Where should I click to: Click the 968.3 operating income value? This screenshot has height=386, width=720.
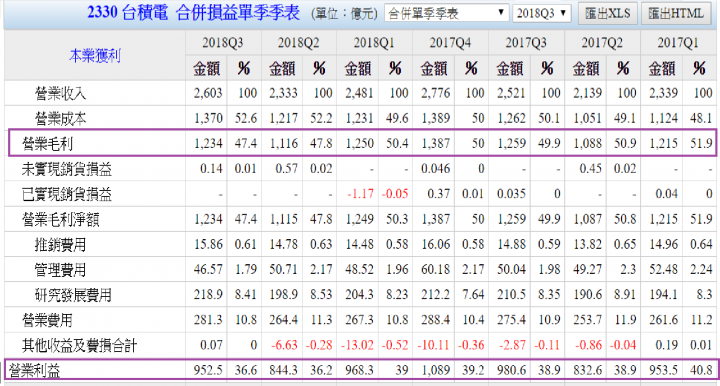tap(360, 370)
